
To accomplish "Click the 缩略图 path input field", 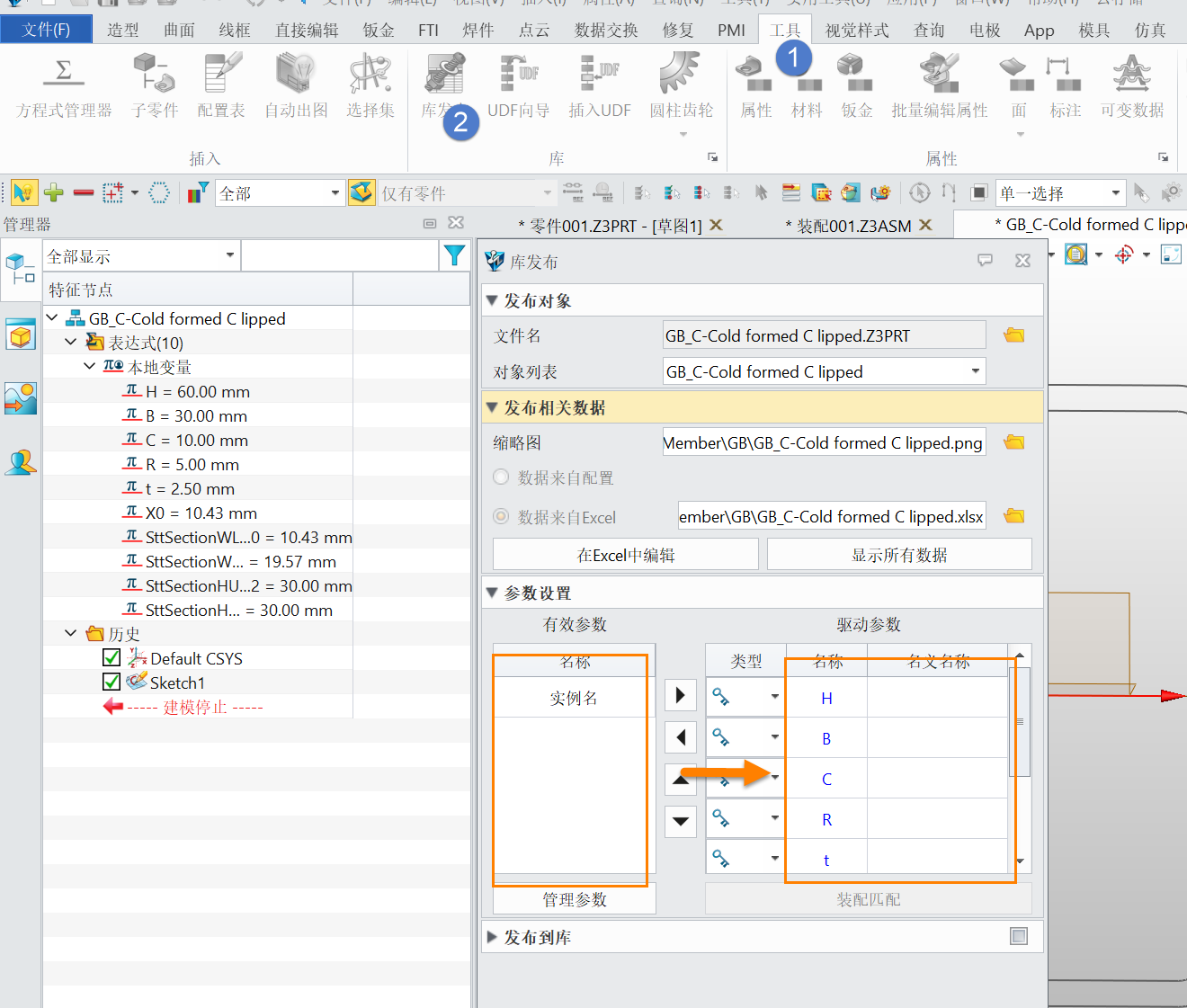I will pos(823,442).
